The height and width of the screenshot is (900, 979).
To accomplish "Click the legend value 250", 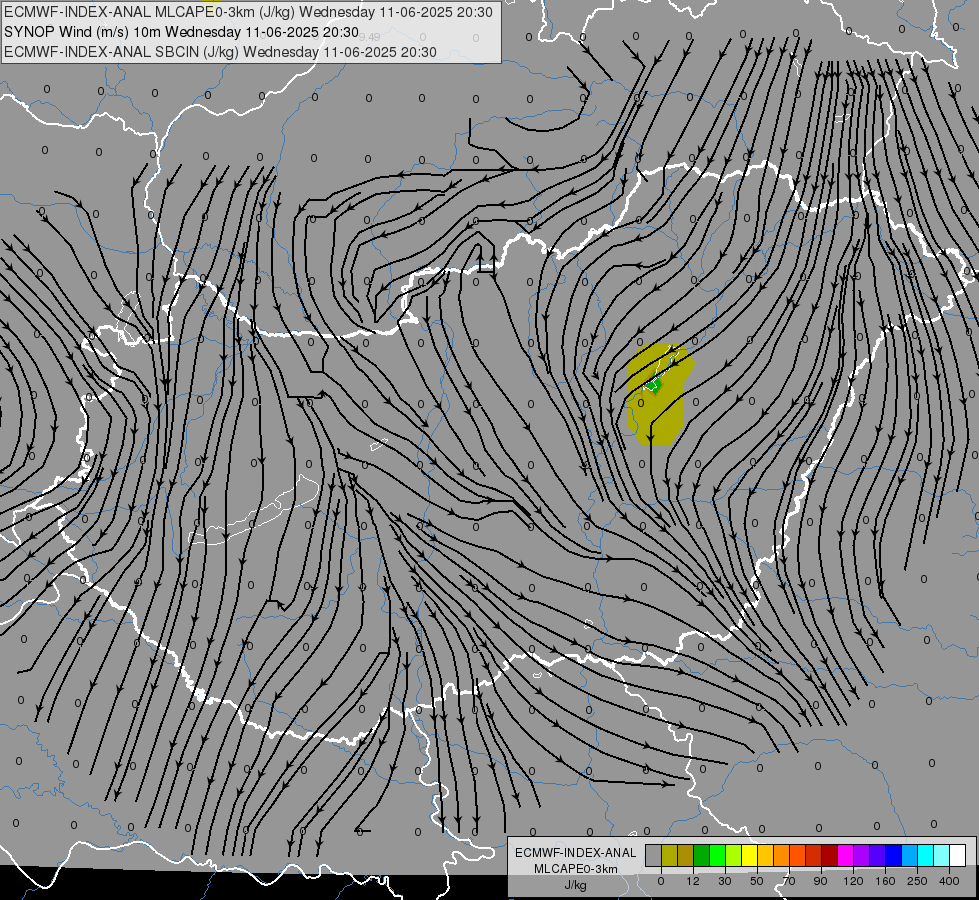I will pyautogui.click(x=917, y=881).
